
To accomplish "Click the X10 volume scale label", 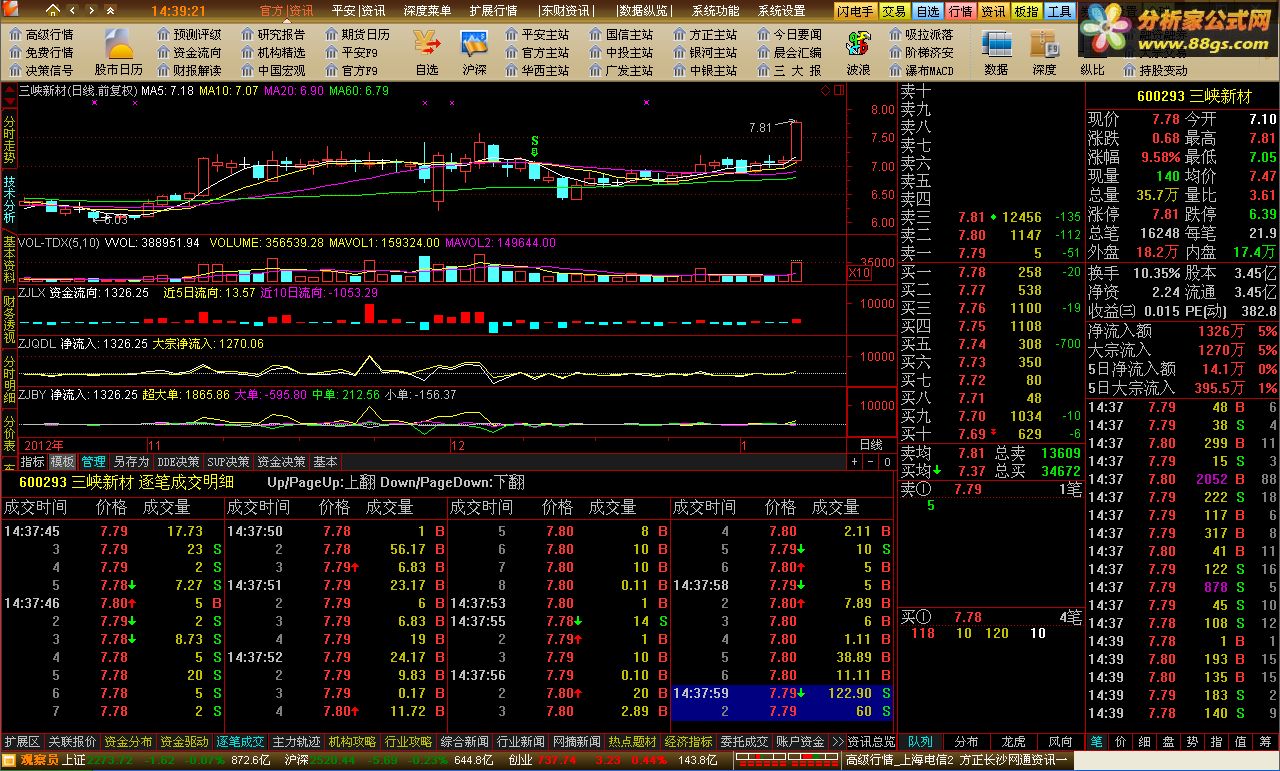I will [x=859, y=273].
